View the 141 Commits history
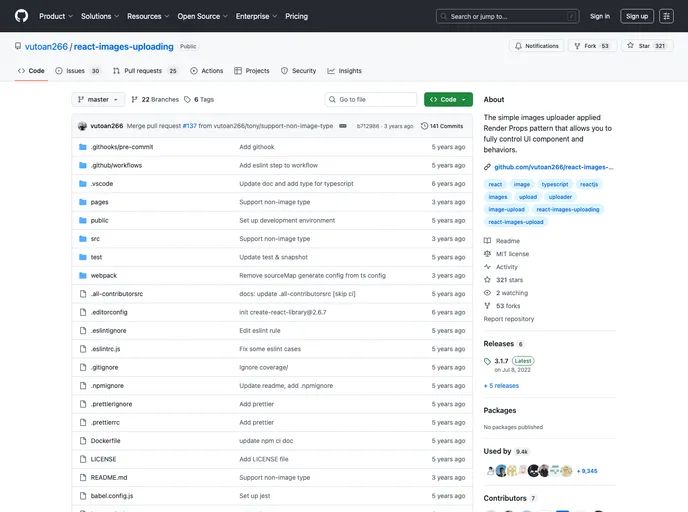 click(x=442, y=126)
